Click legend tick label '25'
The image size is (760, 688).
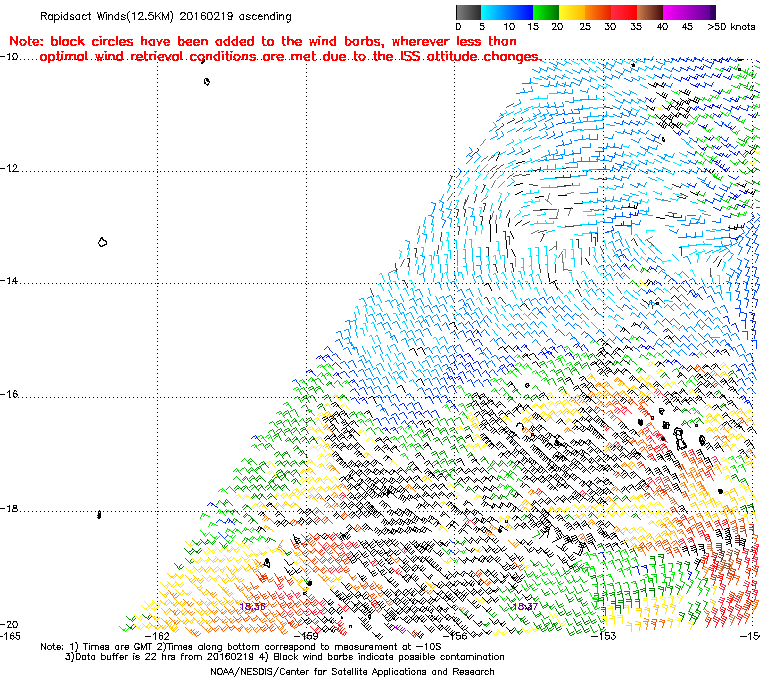[x=585, y=27]
